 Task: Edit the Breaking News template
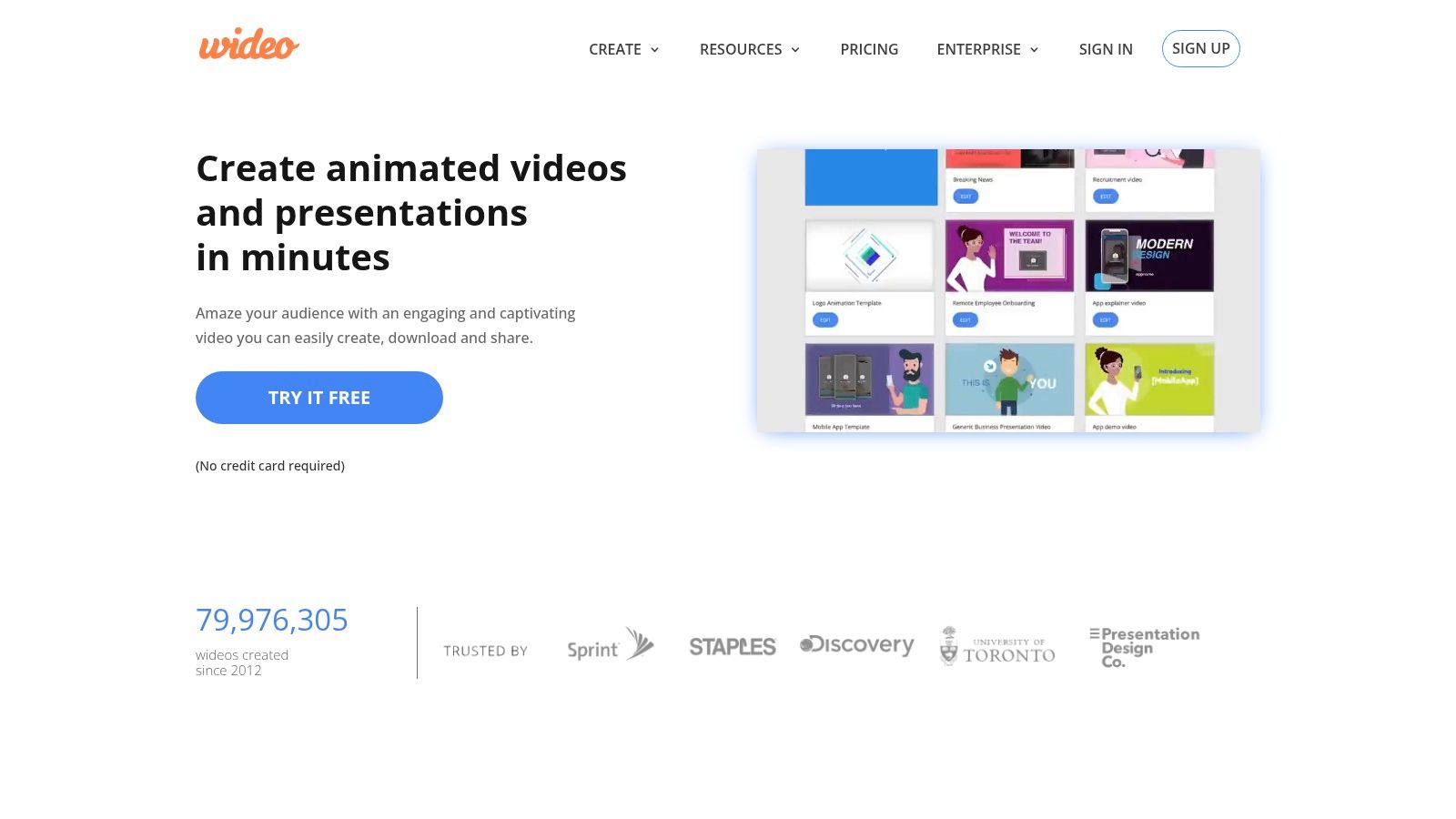click(966, 197)
